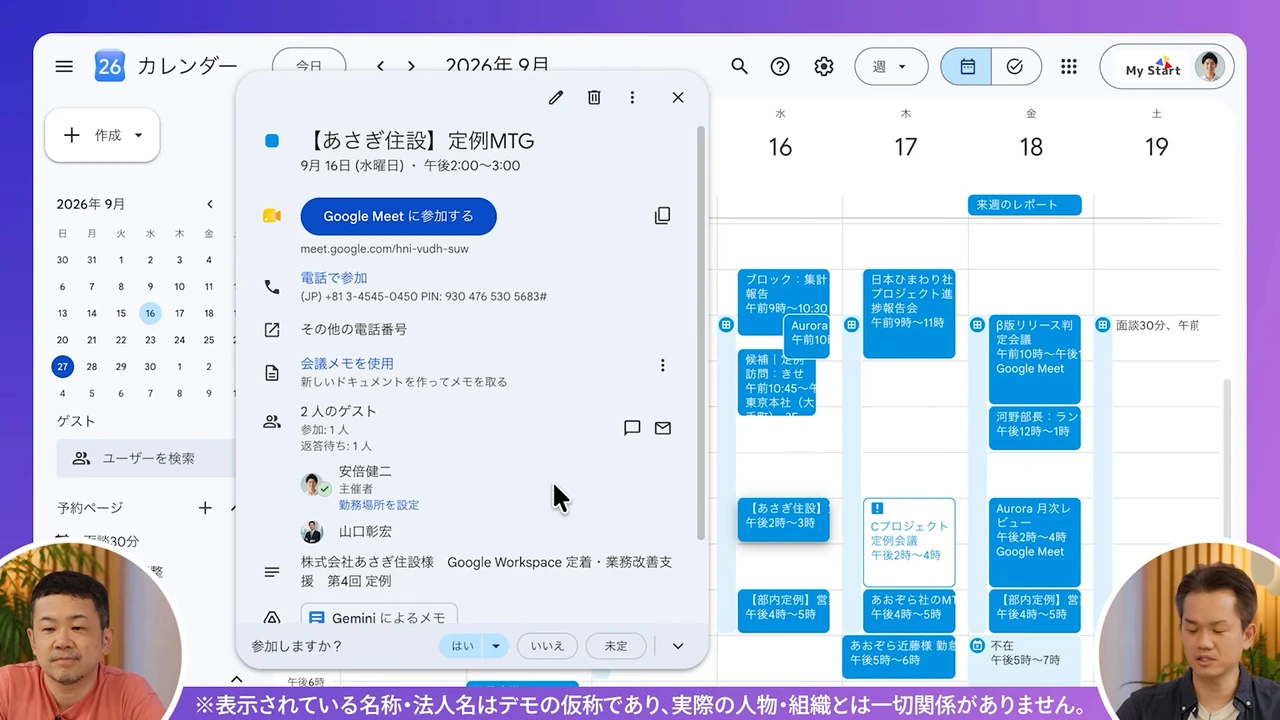Click 会議メモを使用 link
1280x720 pixels.
[347, 363]
